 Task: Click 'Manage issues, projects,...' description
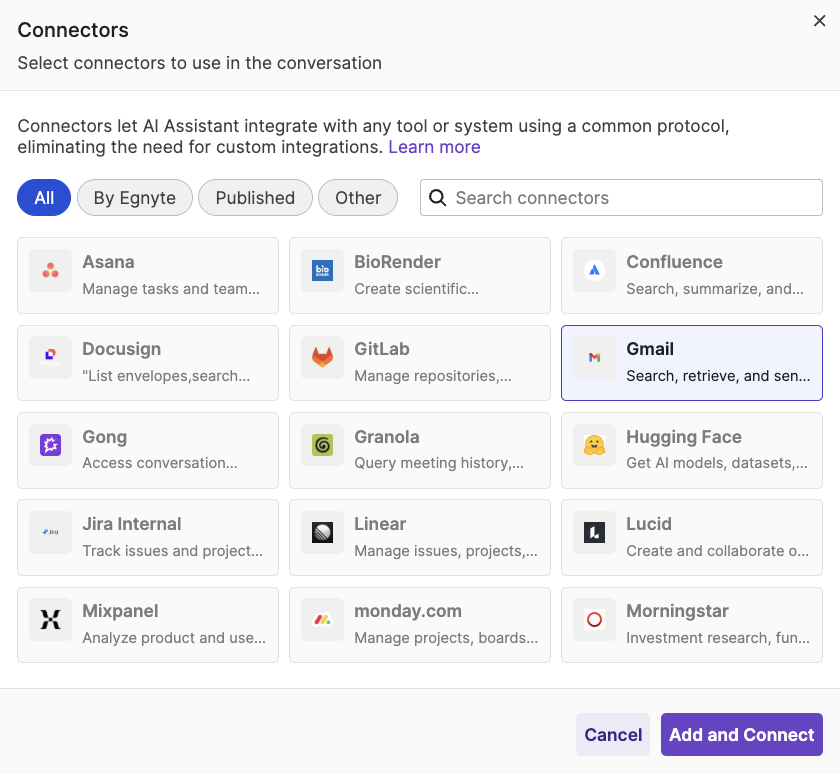pyautogui.click(x=446, y=551)
